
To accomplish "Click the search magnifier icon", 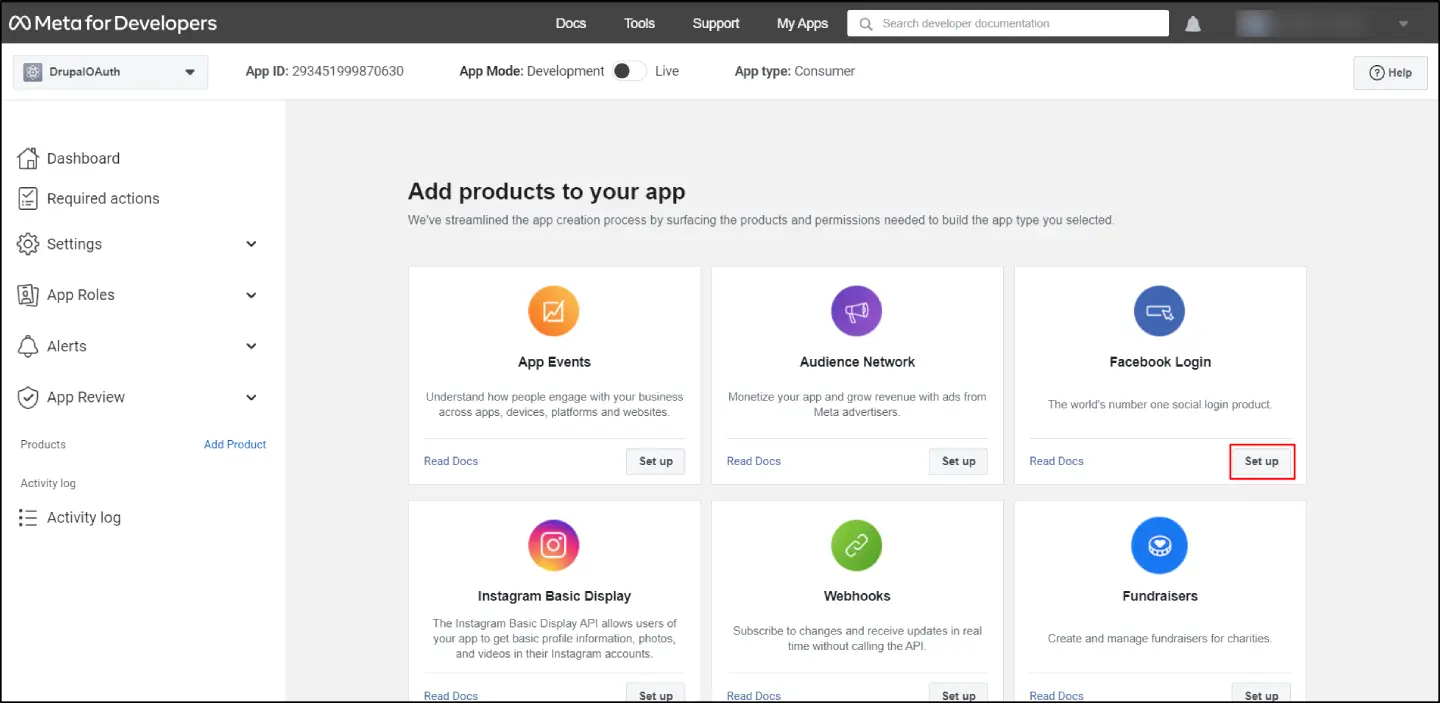I will [x=866, y=24].
